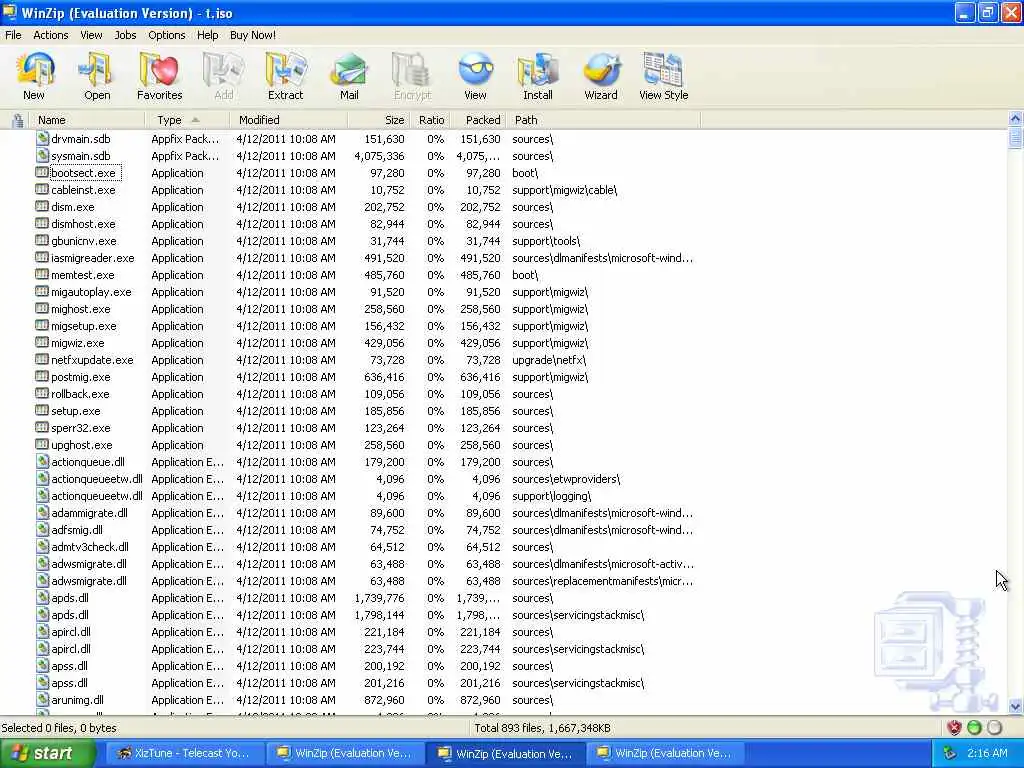
Task: Select the mighost.exe file name
Action: (x=80, y=309)
